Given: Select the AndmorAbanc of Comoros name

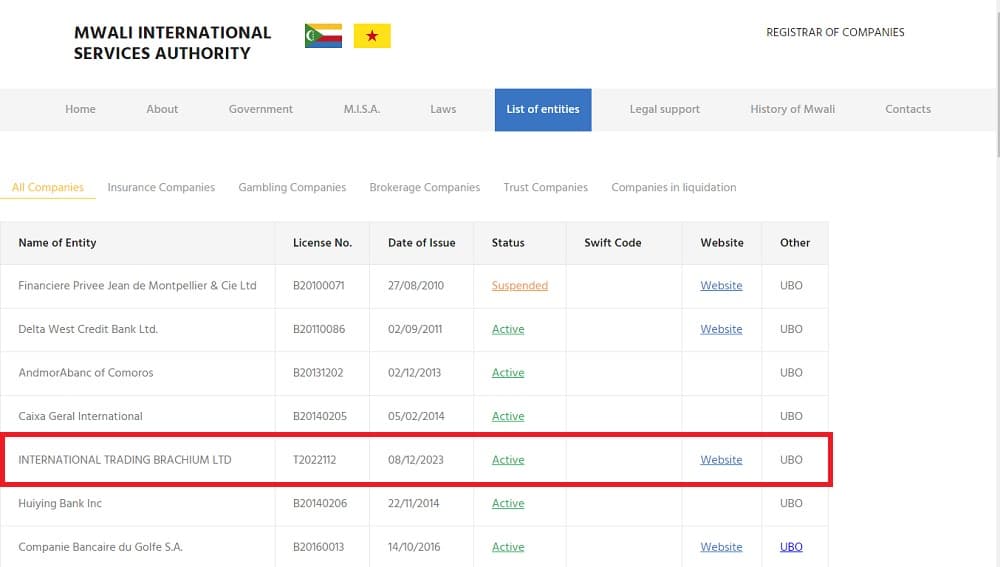Looking at the screenshot, I should [x=85, y=372].
